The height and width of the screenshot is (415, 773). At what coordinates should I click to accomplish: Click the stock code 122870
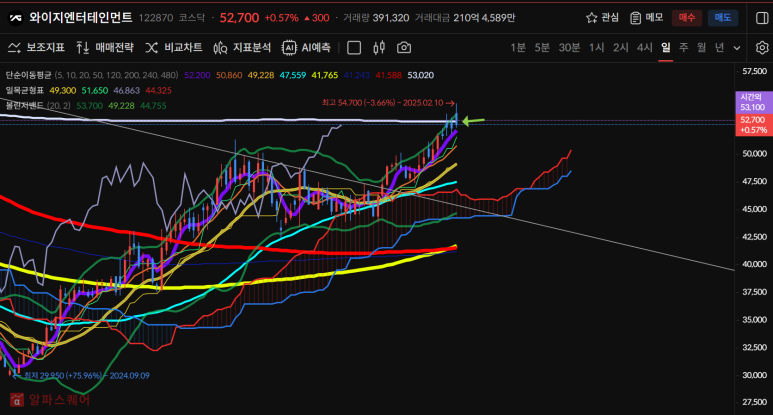tap(156, 18)
